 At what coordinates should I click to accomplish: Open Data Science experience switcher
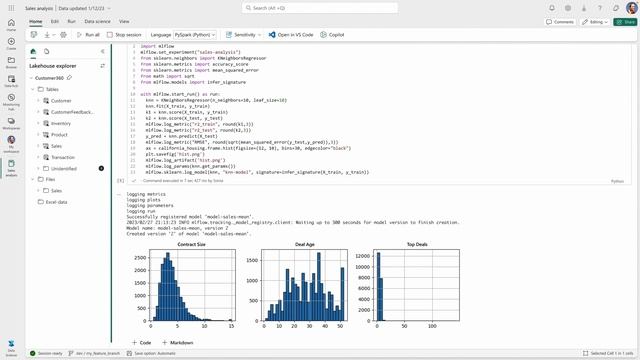[11, 347]
